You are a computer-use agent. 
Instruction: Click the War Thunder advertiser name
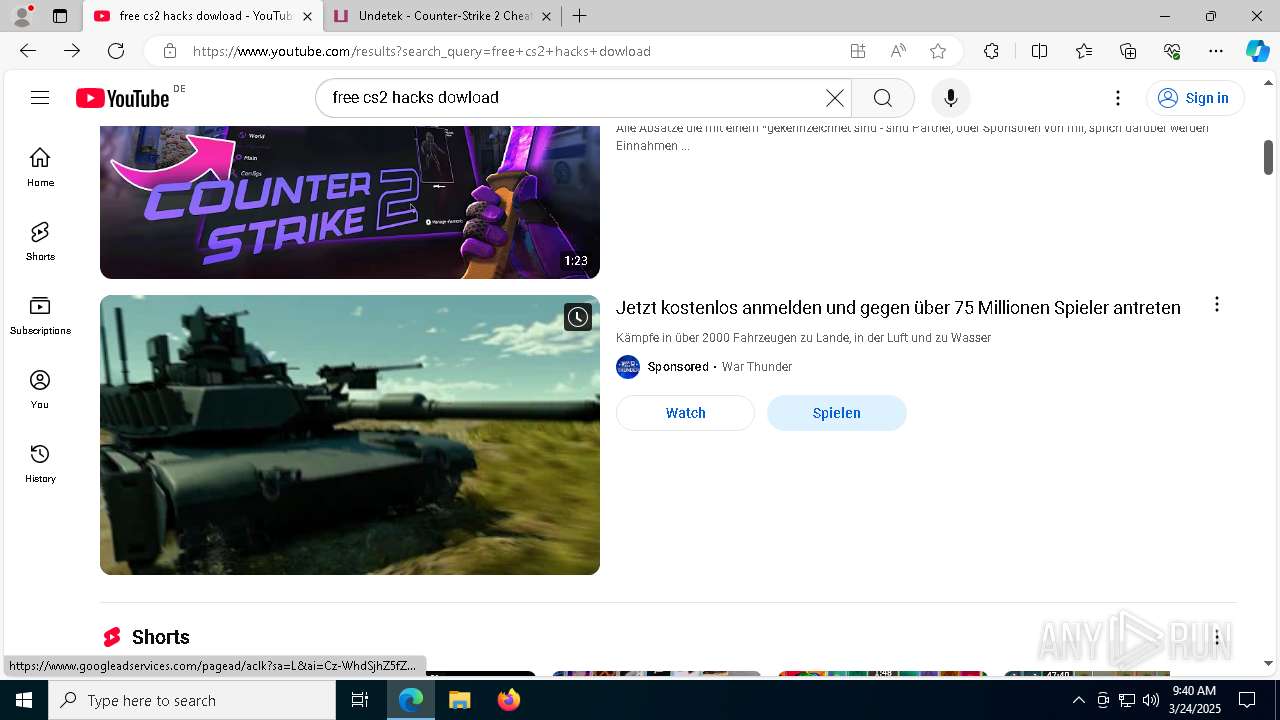(757, 367)
